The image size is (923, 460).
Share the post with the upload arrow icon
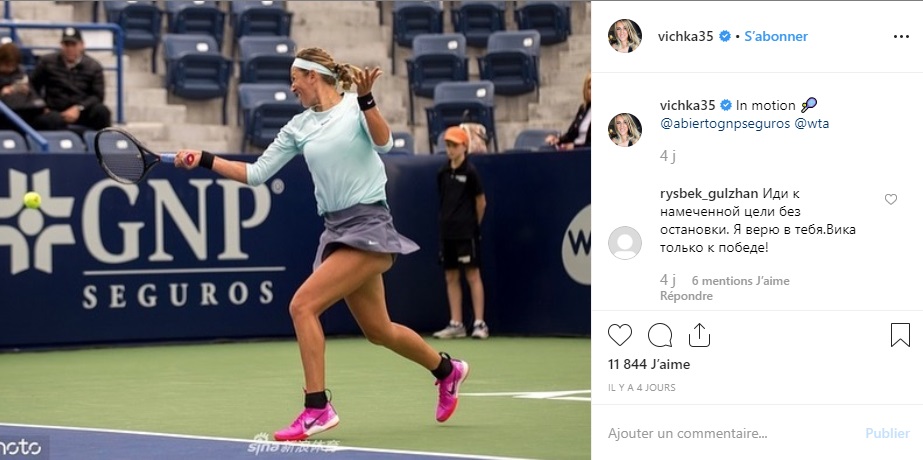[699, 335]
